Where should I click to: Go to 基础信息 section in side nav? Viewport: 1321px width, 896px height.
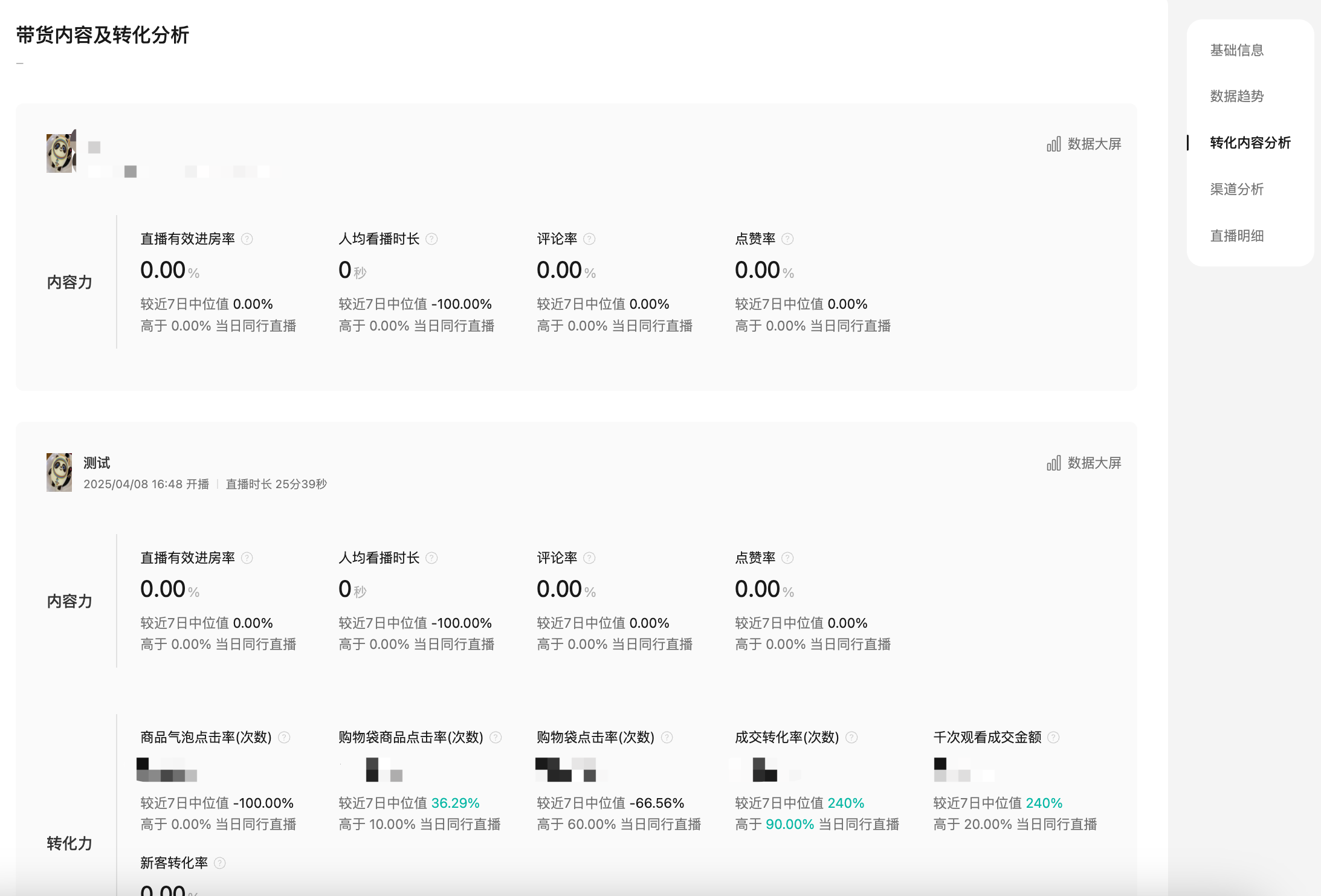[x=1236, y=50]
